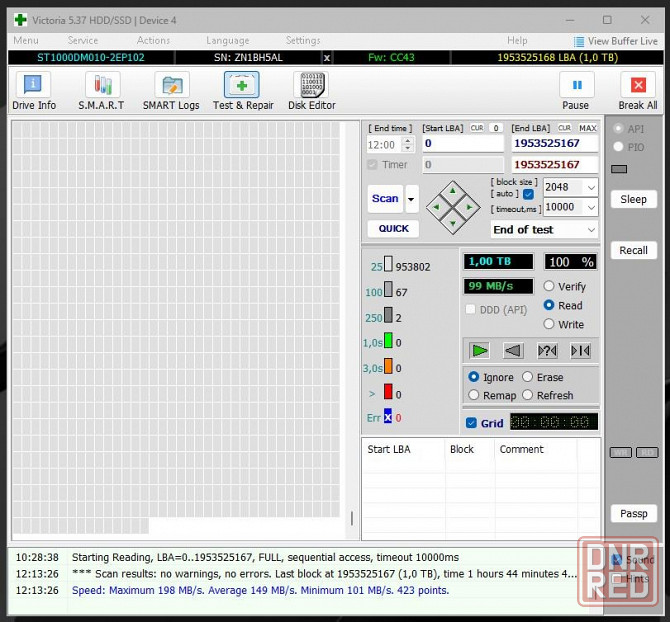Open the Service menu
Image resolution: width=670 pixels, height=622 pixels.
pyautogui.click(x=82, y=41)
